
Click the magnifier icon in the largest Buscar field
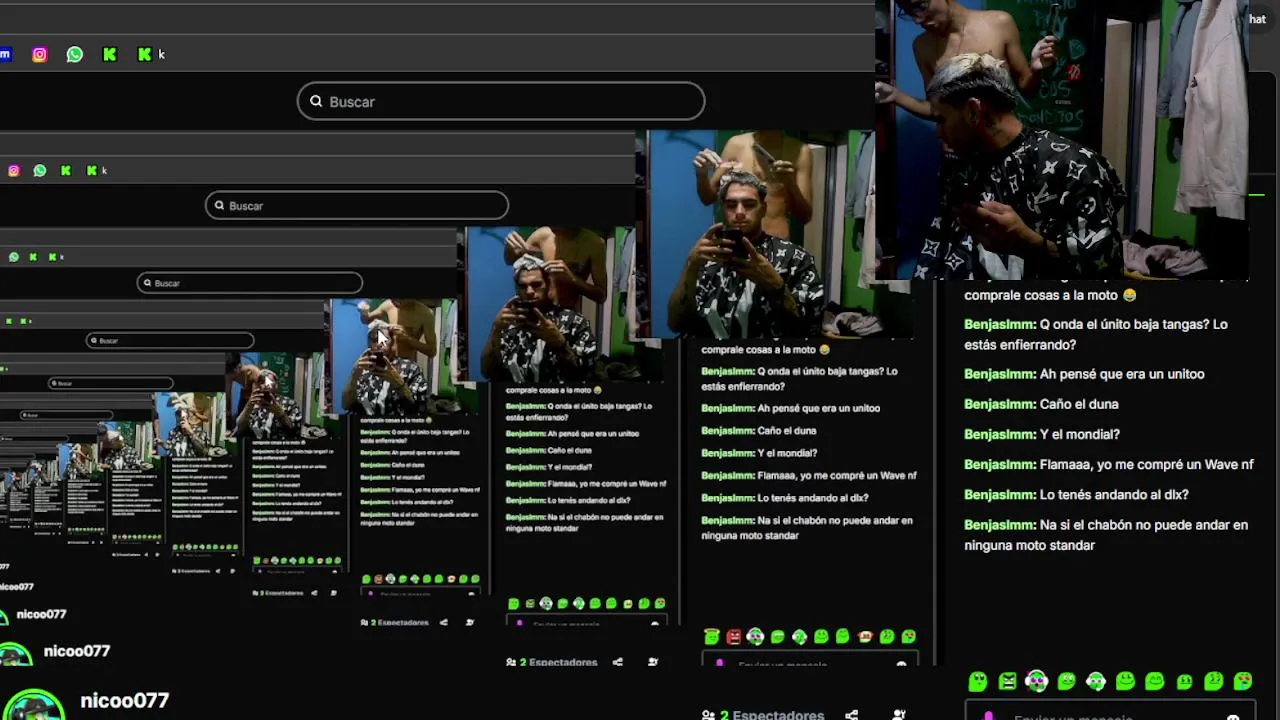click(x=316, y=101)
